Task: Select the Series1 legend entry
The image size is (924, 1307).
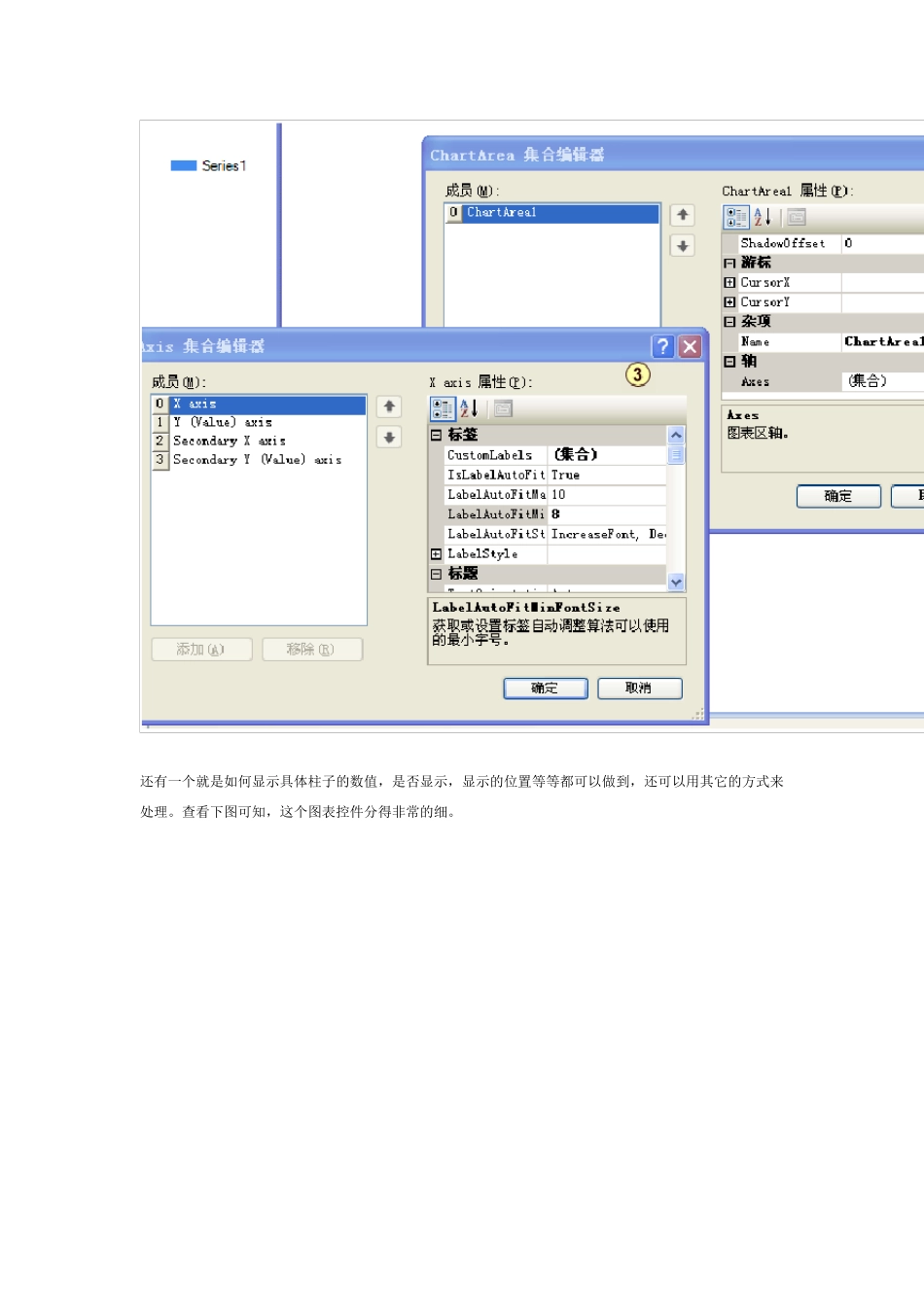Action: pos(209,165)
